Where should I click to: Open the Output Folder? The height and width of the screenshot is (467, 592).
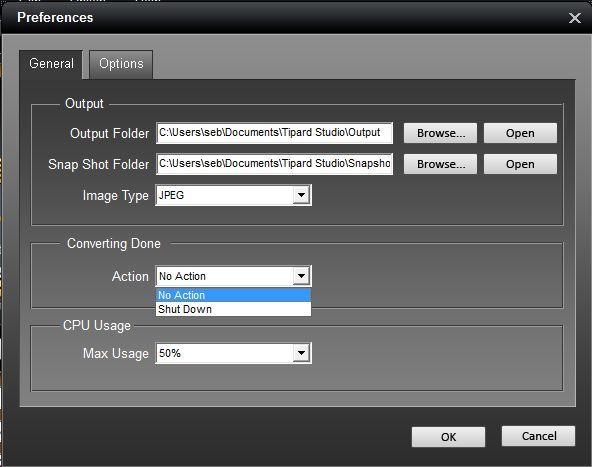click(x=520, y=133)
